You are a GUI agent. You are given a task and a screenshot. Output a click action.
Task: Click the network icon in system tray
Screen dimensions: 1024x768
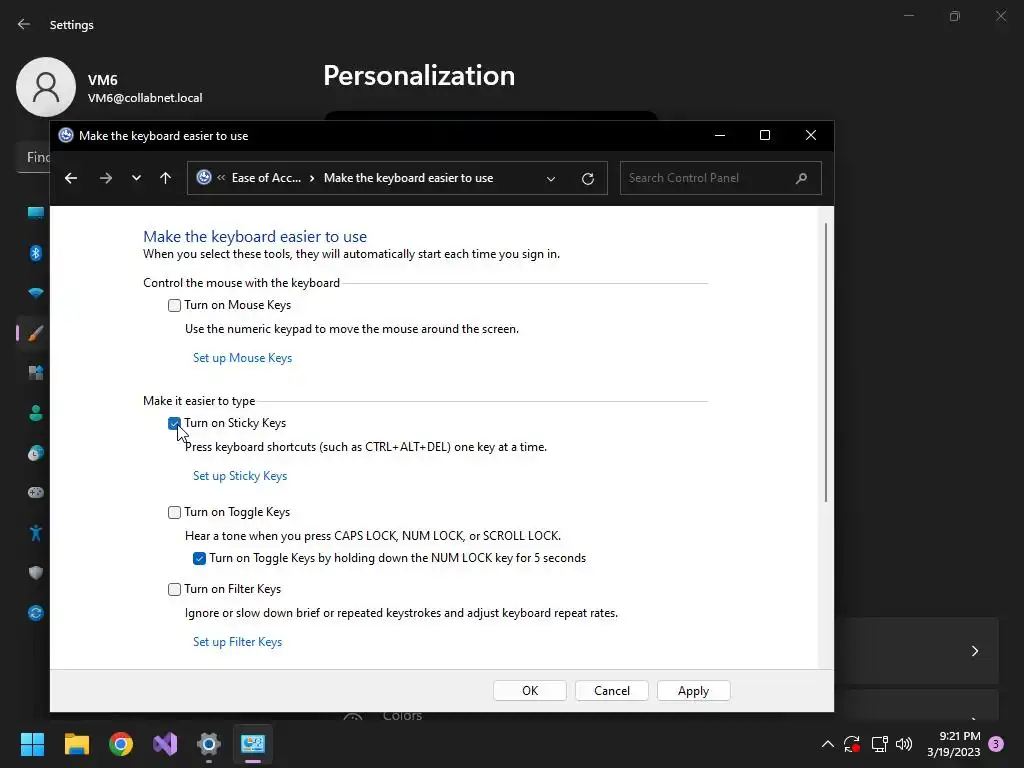point(879,744)
